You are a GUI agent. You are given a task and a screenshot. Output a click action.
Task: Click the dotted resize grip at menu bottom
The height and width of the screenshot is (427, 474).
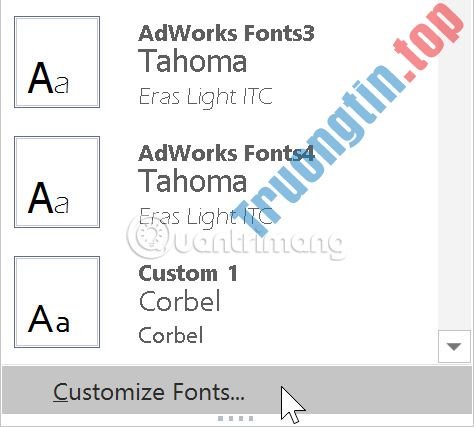[236, 418]
